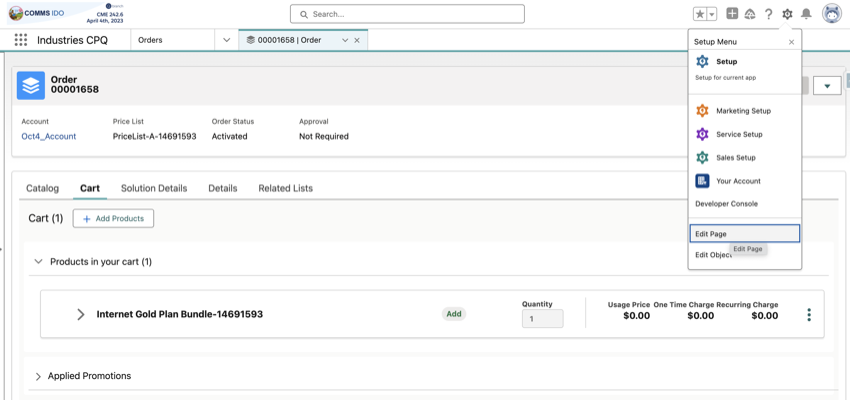
Task: Expand the Internet Gold Plan Bundle row
Action: click(81, 314)
